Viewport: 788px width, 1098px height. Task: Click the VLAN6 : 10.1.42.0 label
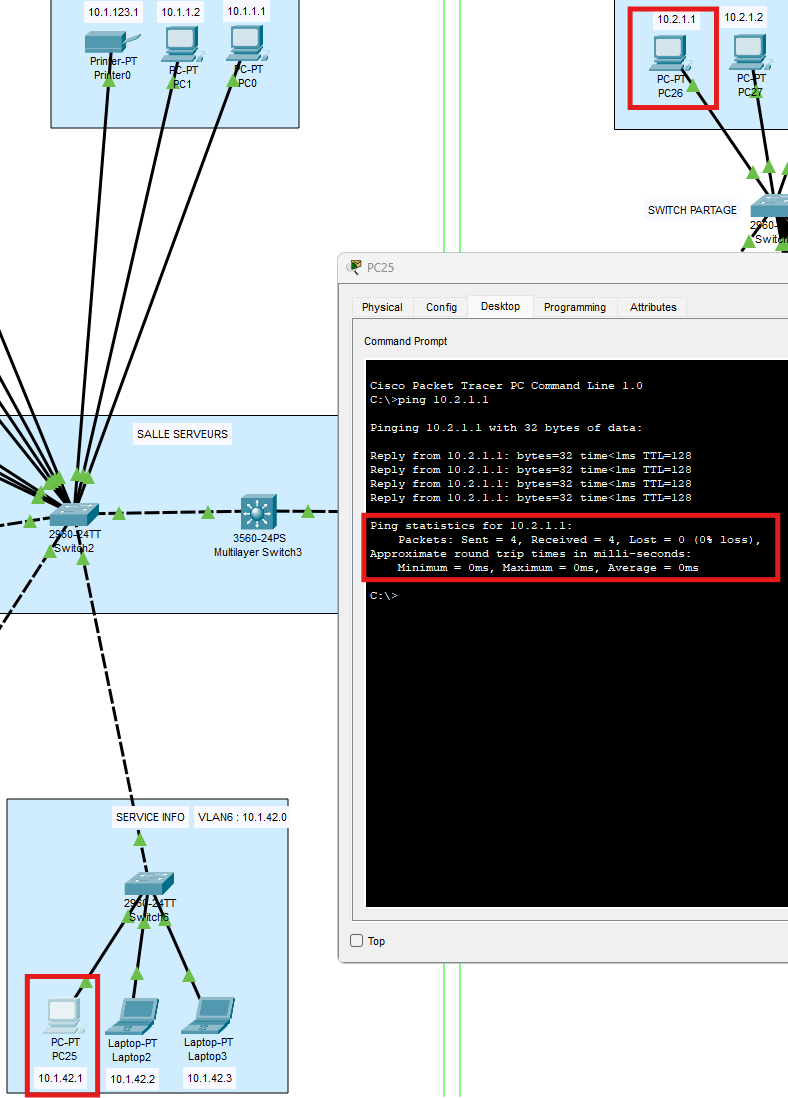click(241, 817)
